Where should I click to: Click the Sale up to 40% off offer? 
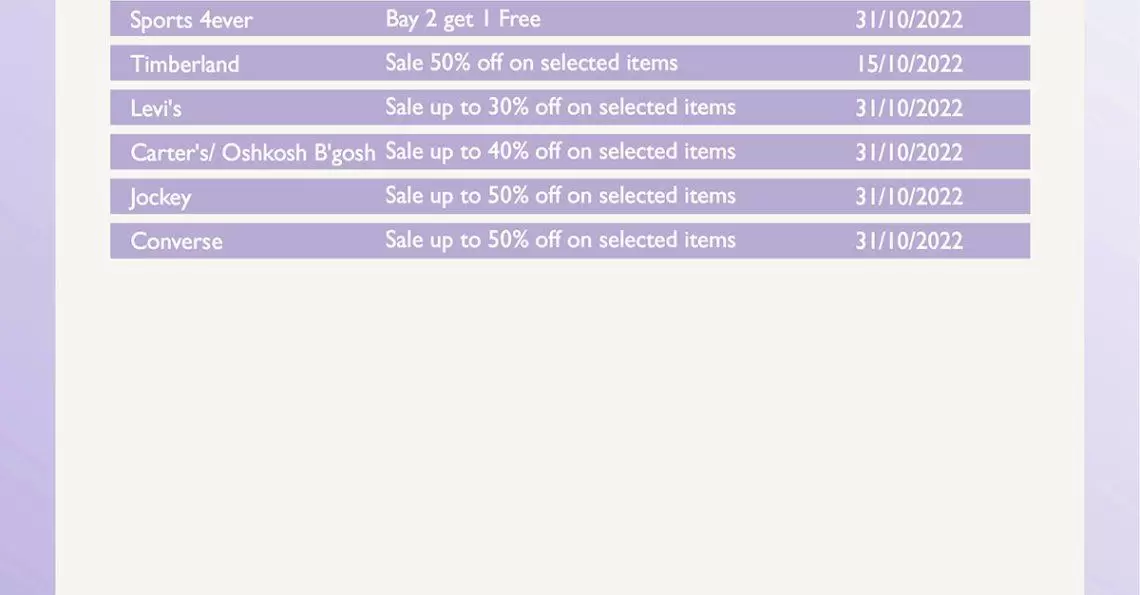[x=561, y=151]
